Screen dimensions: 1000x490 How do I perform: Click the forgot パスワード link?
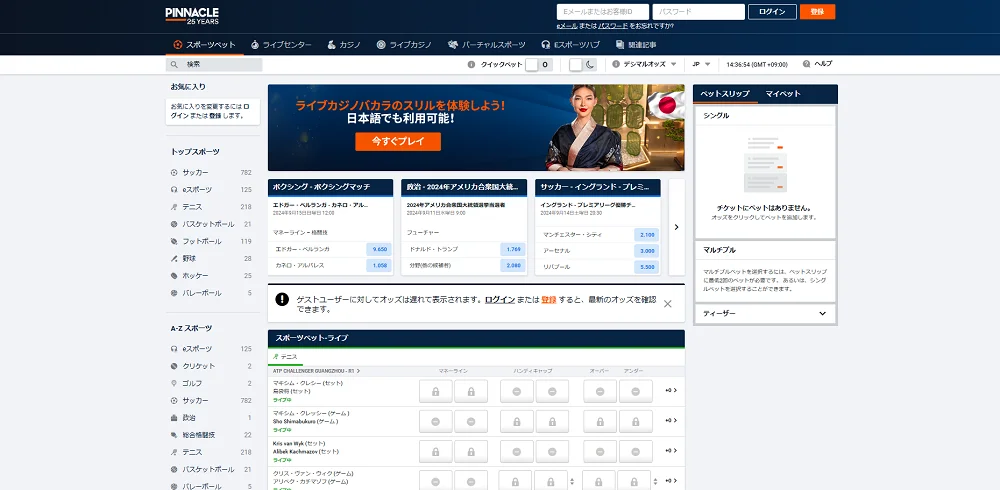(613, 26)
